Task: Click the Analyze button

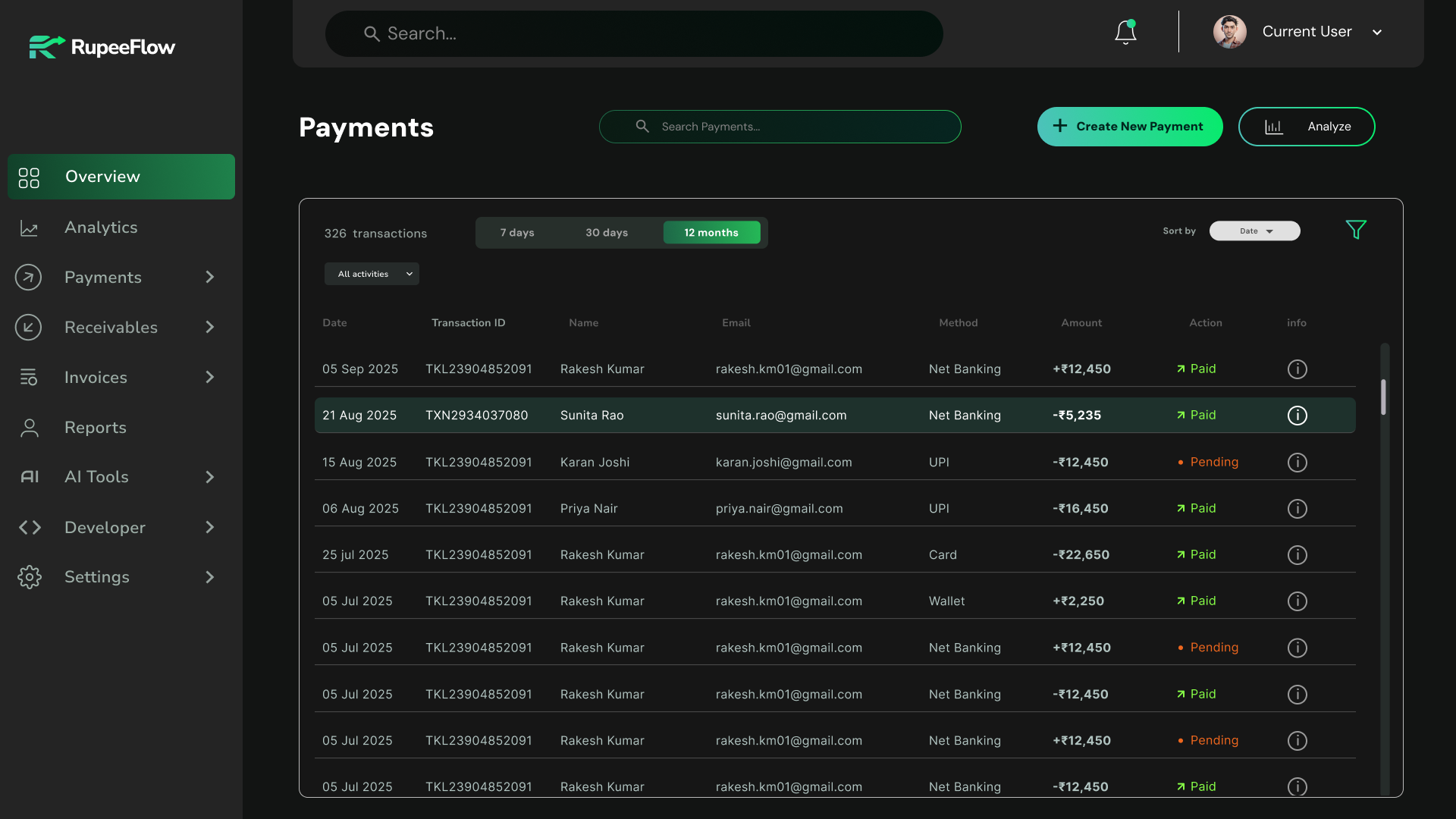Action: (x=1307, y=127)
